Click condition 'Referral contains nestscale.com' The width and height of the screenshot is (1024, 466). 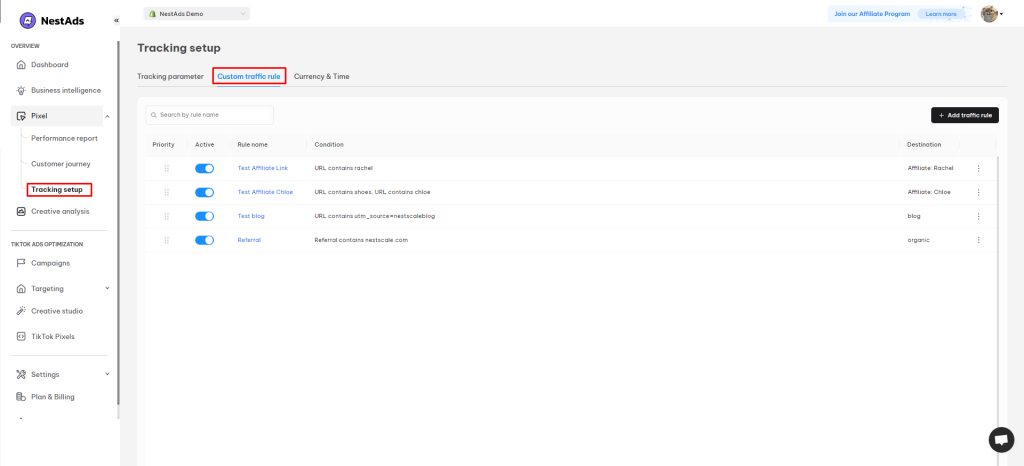point(361,240)
